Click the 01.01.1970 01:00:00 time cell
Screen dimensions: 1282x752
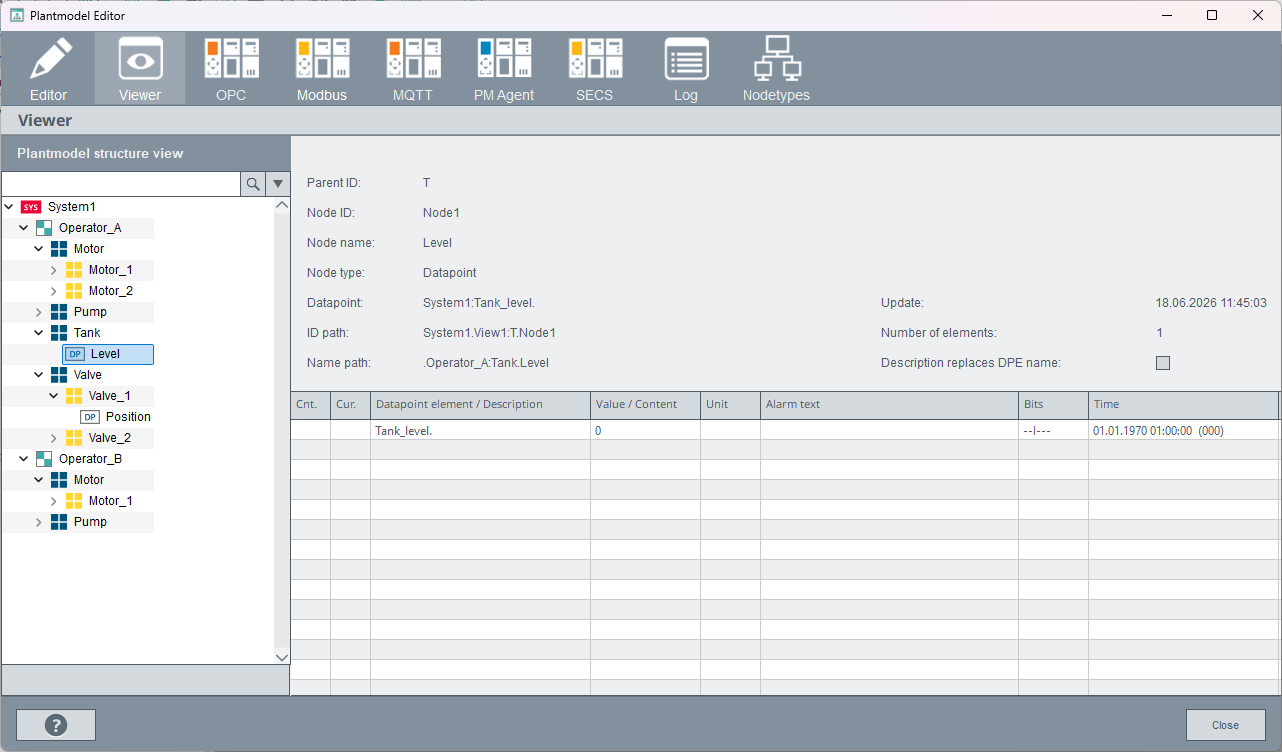point(1183,430)
